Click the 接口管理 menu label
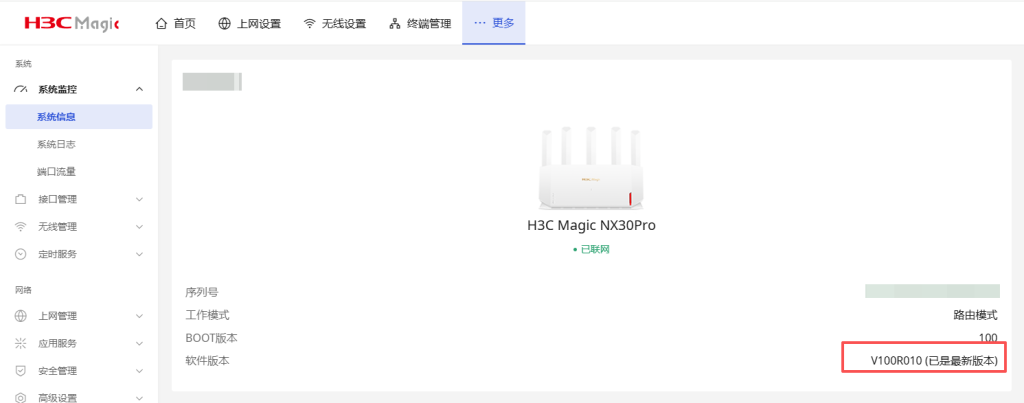The image size is (1024, 403). click(x=57, y=199)
